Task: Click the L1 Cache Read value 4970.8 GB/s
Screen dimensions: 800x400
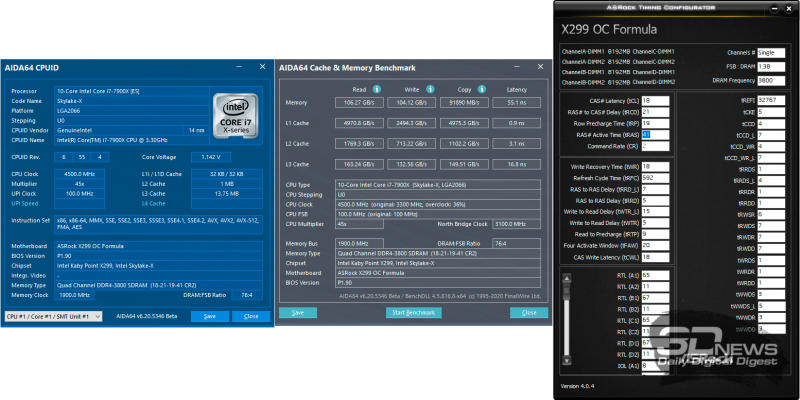Action: 359,123
